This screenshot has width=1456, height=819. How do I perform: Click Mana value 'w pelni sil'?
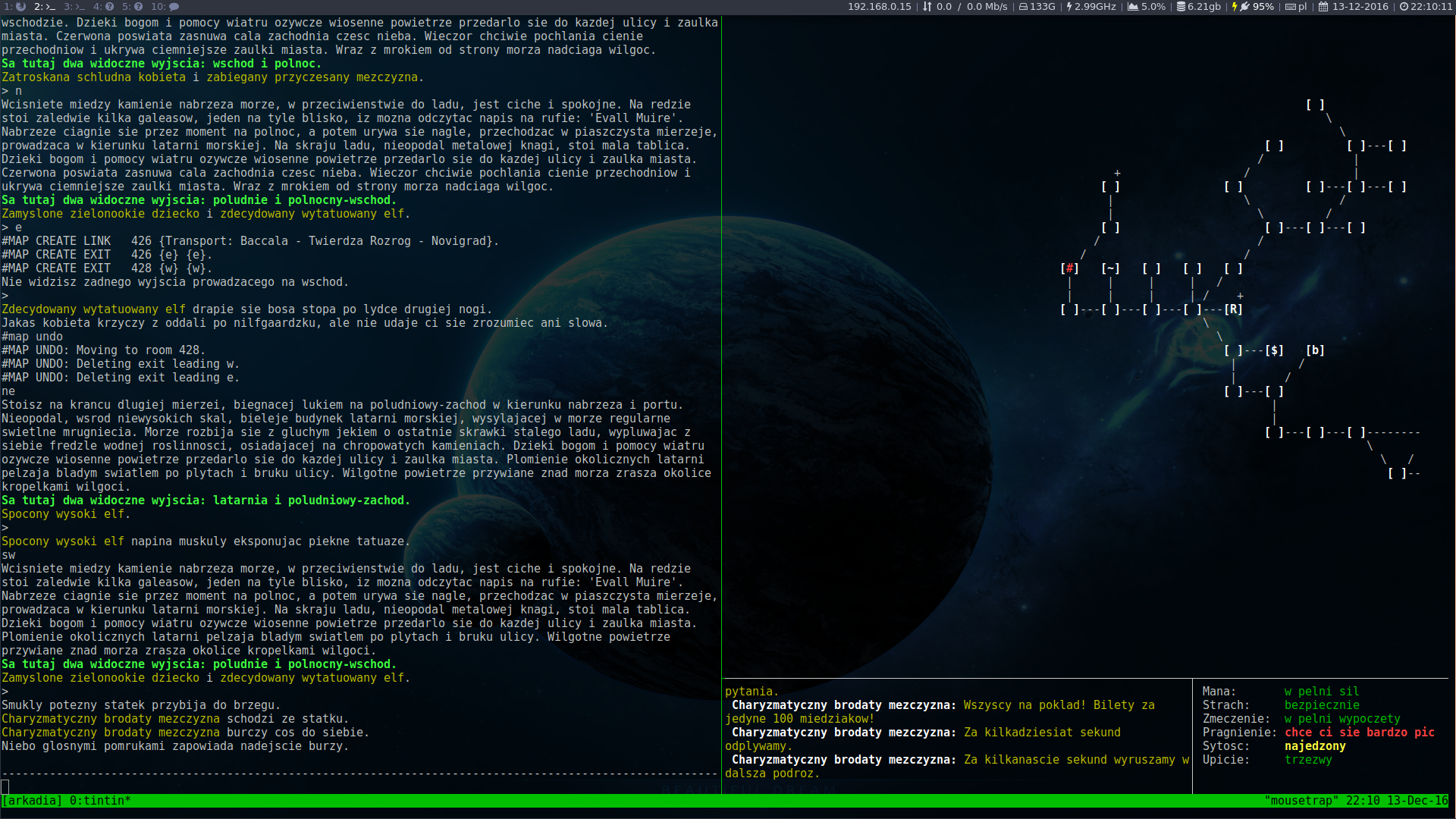[x=1322, y=692]
